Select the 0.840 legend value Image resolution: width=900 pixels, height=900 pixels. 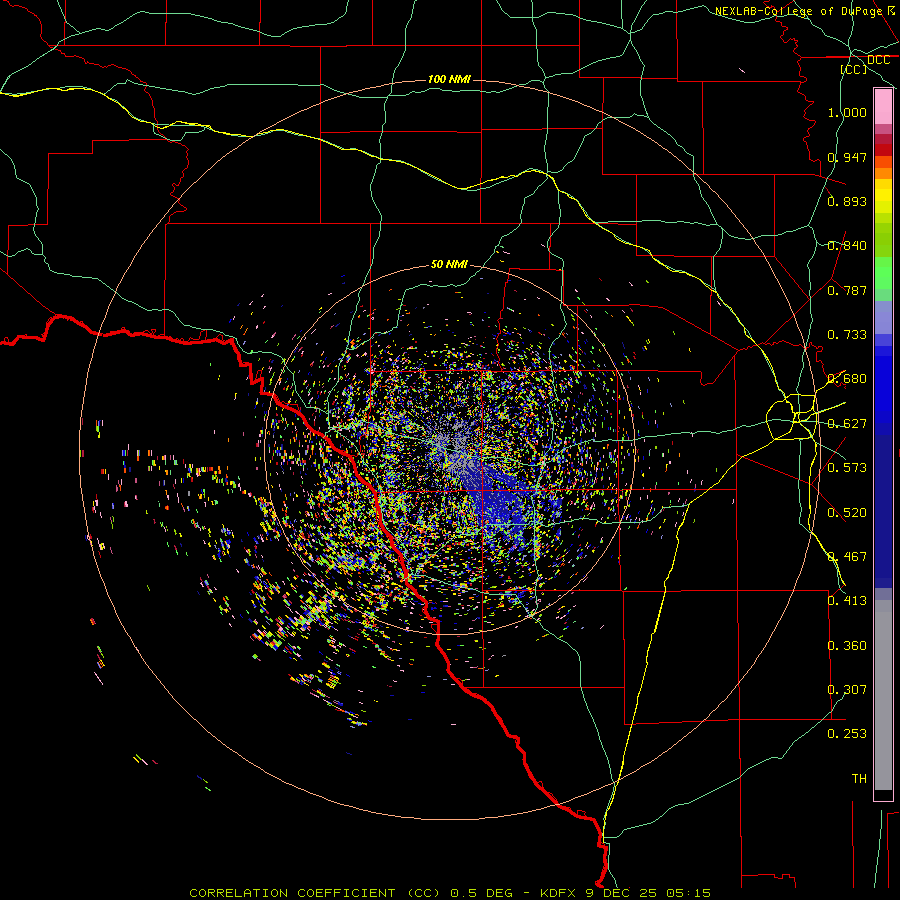coord(847,246)
